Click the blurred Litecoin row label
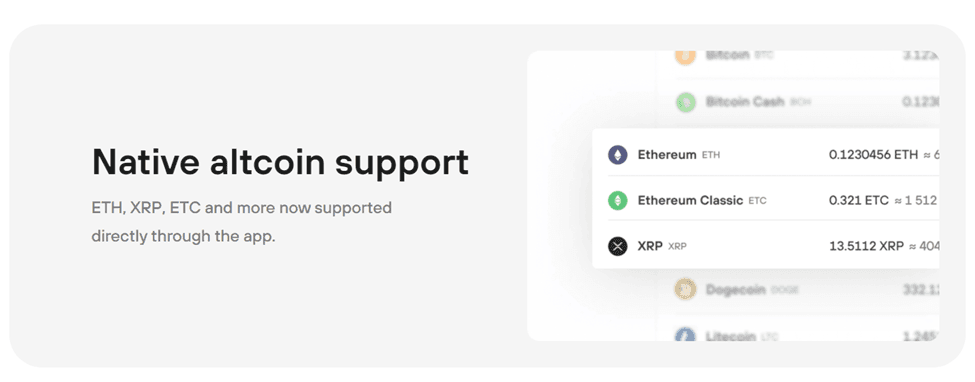The width and height of the screenshot is (975, 382). (x=731, y=337)
